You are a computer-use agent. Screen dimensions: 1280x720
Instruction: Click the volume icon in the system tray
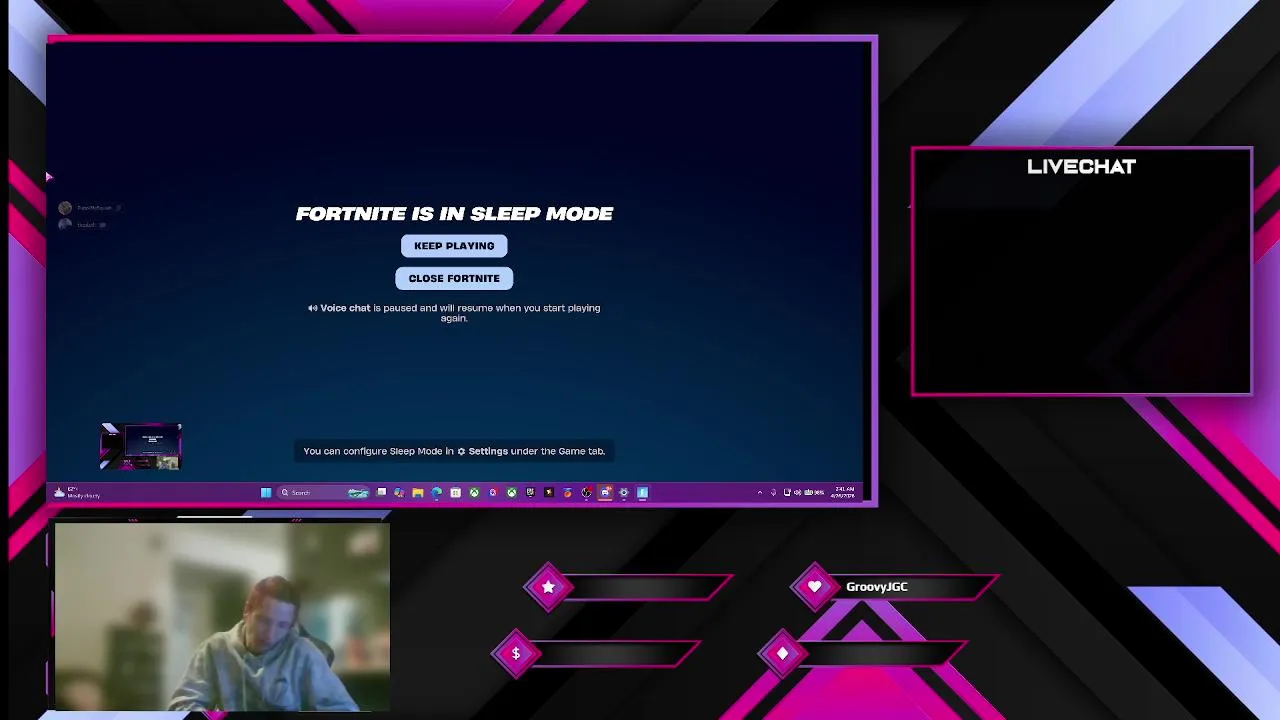click(x=797, y=492)
